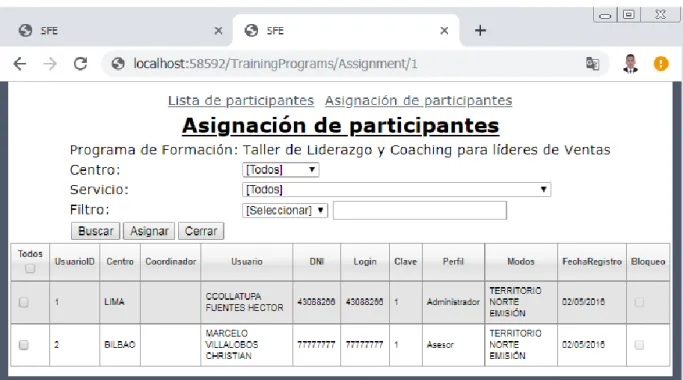Select checkbox for CCOLLATUPA FUENTES HECTOR row

(24, 302)
